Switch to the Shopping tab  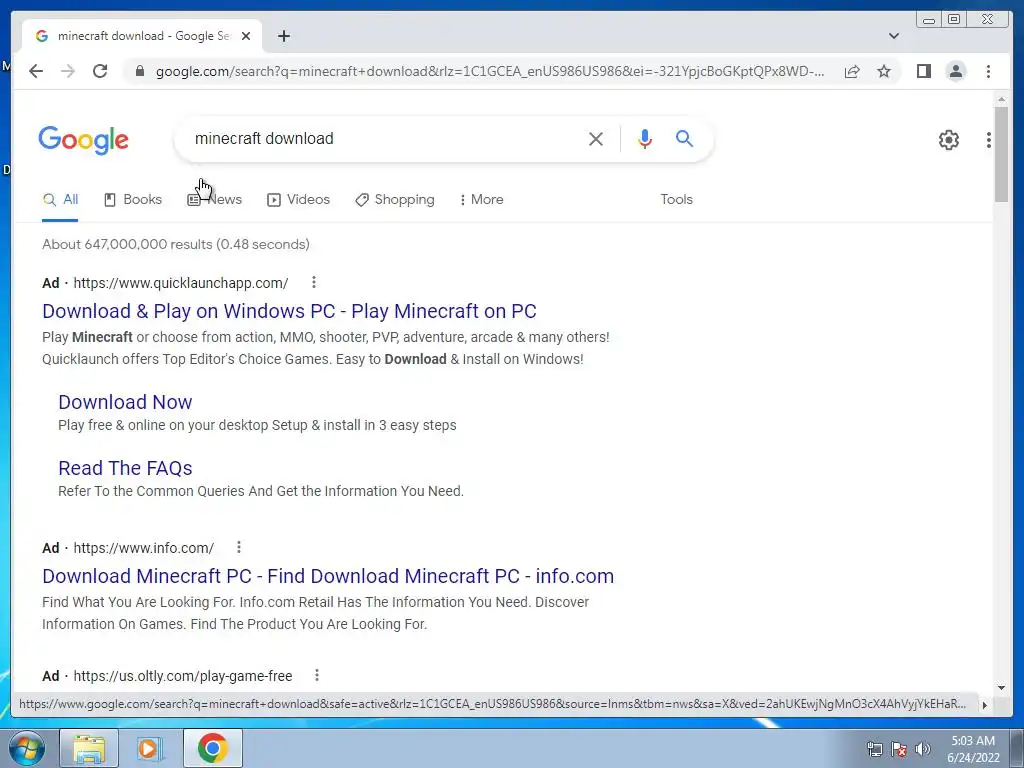(394, 199)
